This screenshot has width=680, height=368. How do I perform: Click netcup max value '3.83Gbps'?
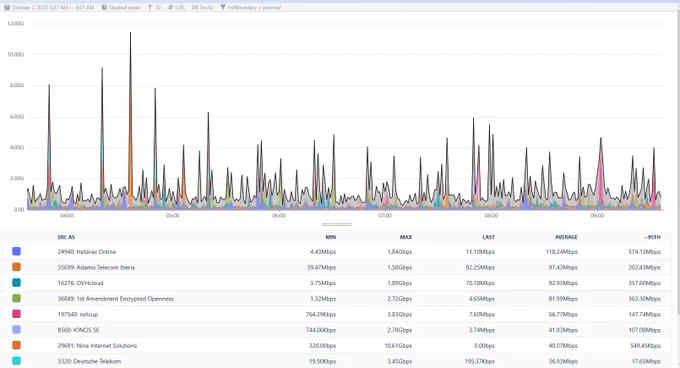tap(399, 314)
